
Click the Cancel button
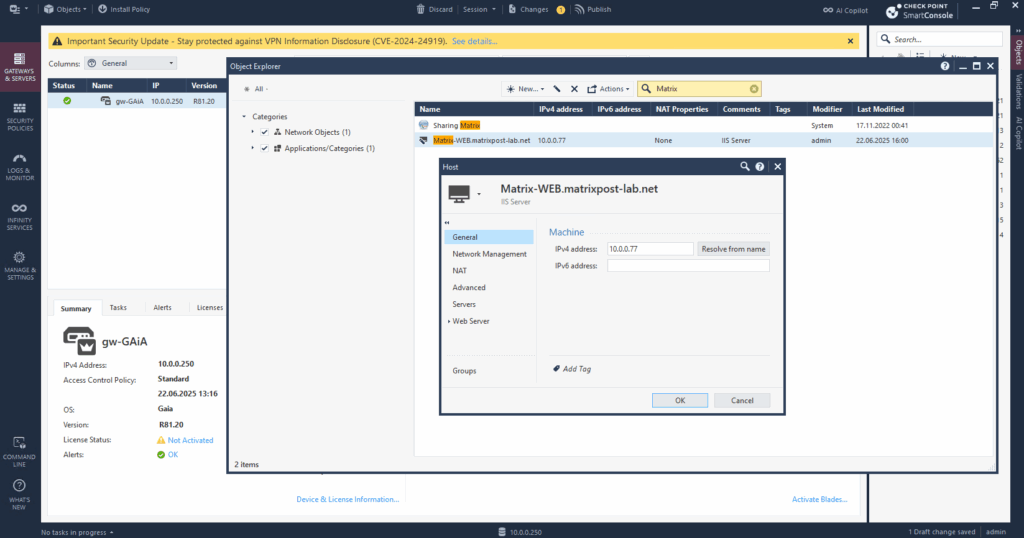pyautogui.click(x=742, y=400)
